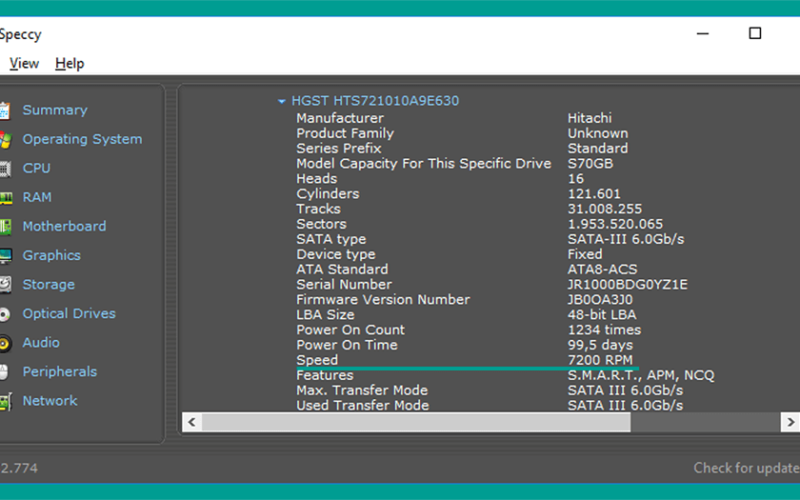
Task: Click the Heads row label
Action: (316, 179)
